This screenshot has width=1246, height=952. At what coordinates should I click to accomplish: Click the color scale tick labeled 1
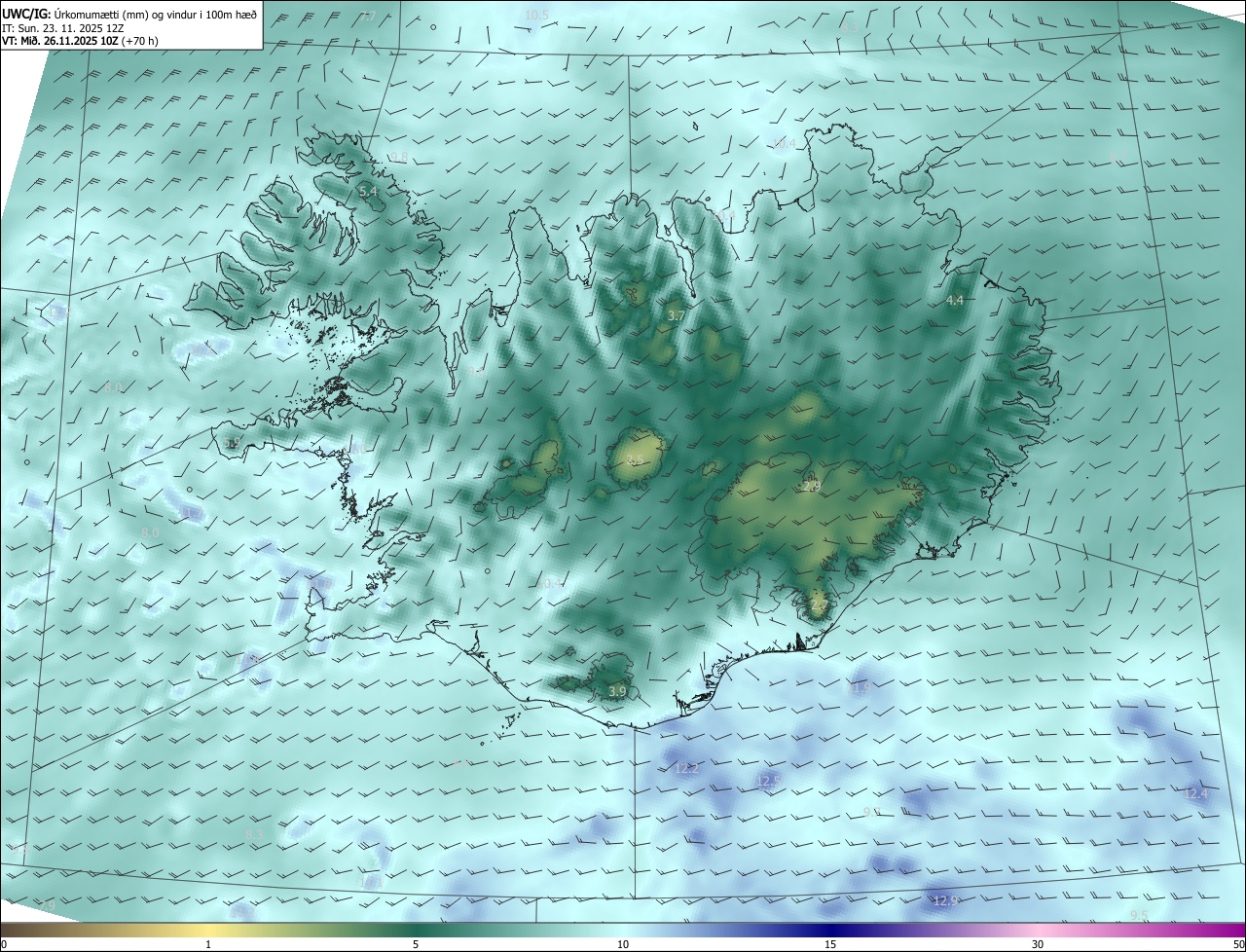click(208, 944)
